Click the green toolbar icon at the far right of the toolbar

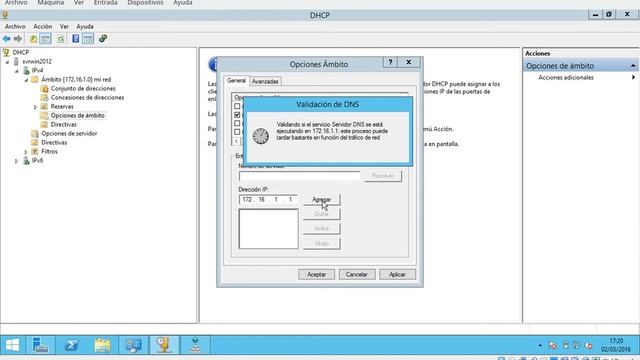click(103, 39)
